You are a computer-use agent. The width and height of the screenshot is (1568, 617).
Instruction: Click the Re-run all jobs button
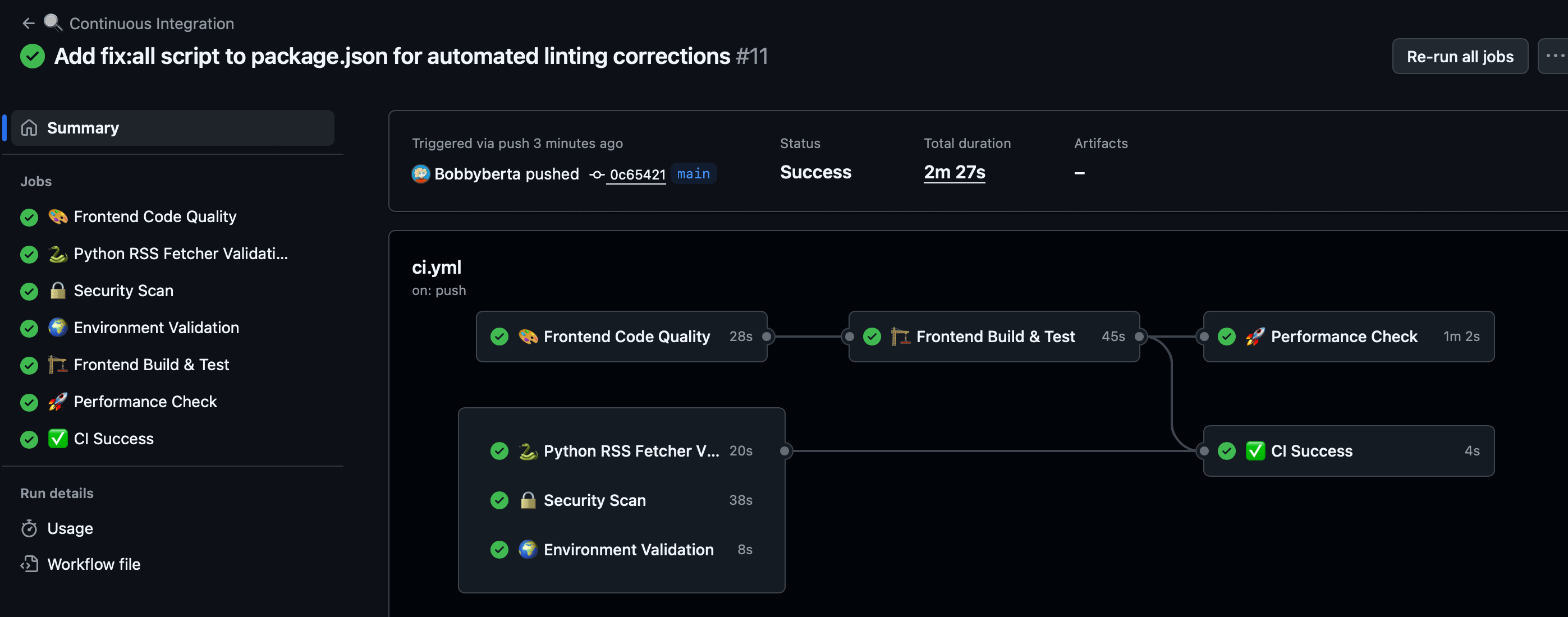(1460, 56)
